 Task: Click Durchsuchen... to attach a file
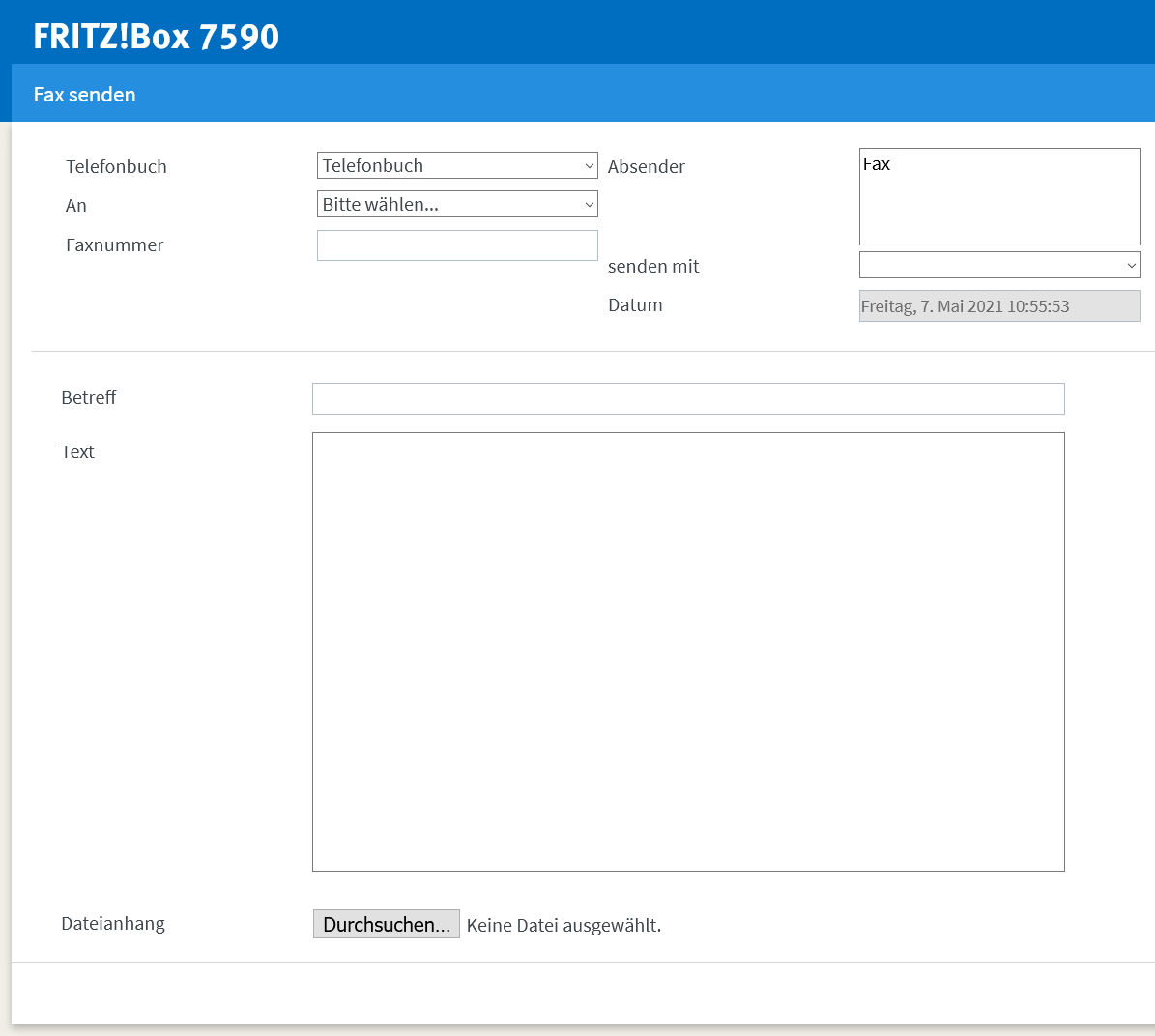(x=386, y=924)
